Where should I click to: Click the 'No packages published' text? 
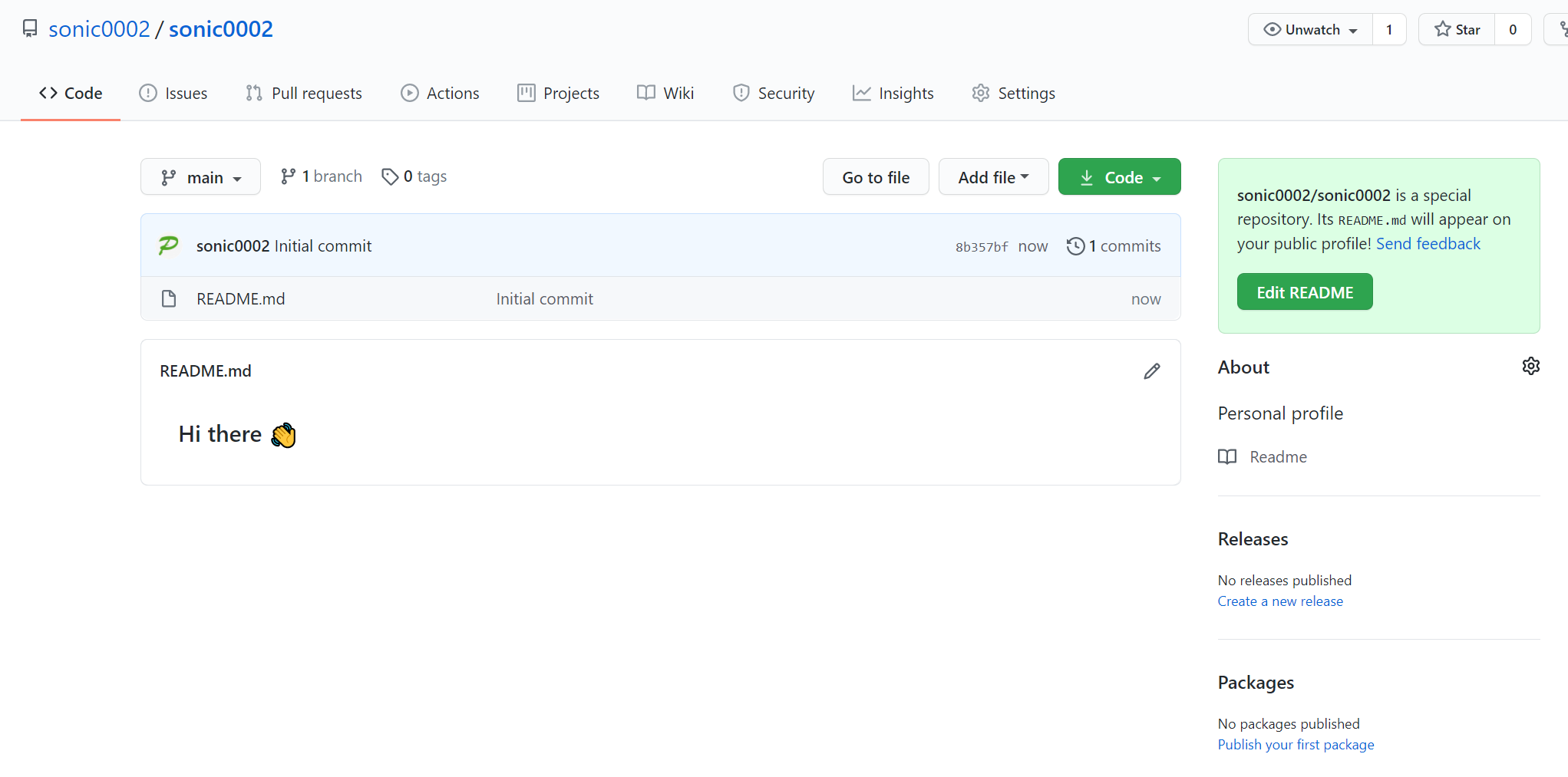point(1289,724)
